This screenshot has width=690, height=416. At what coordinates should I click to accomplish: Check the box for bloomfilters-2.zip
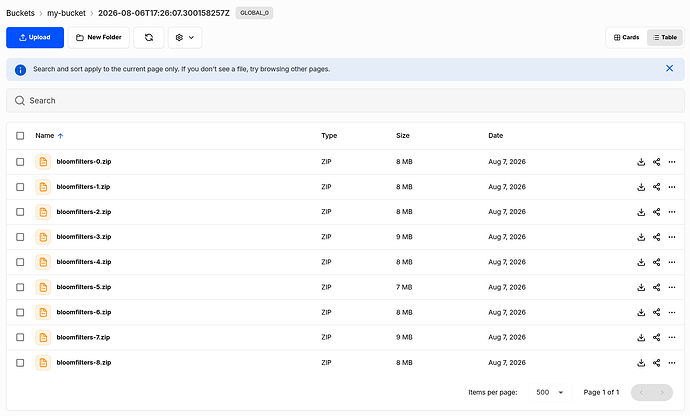pyautogui.click(x=20, y=212)
